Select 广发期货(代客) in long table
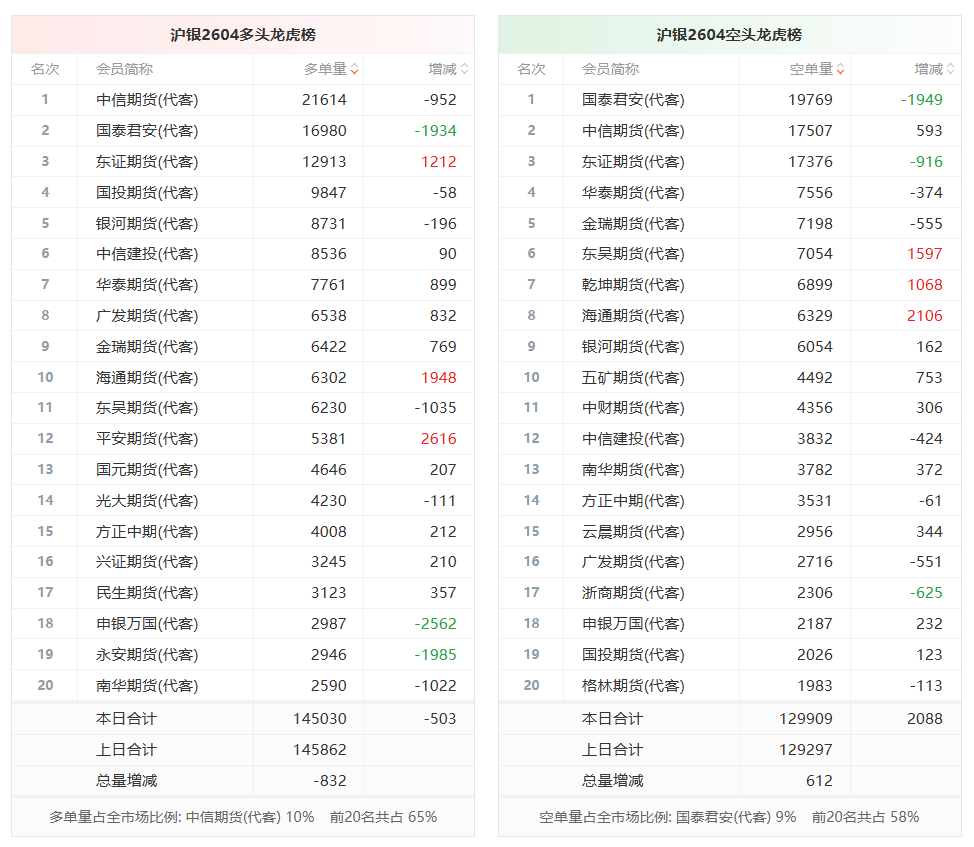 [x=147, y=316]
